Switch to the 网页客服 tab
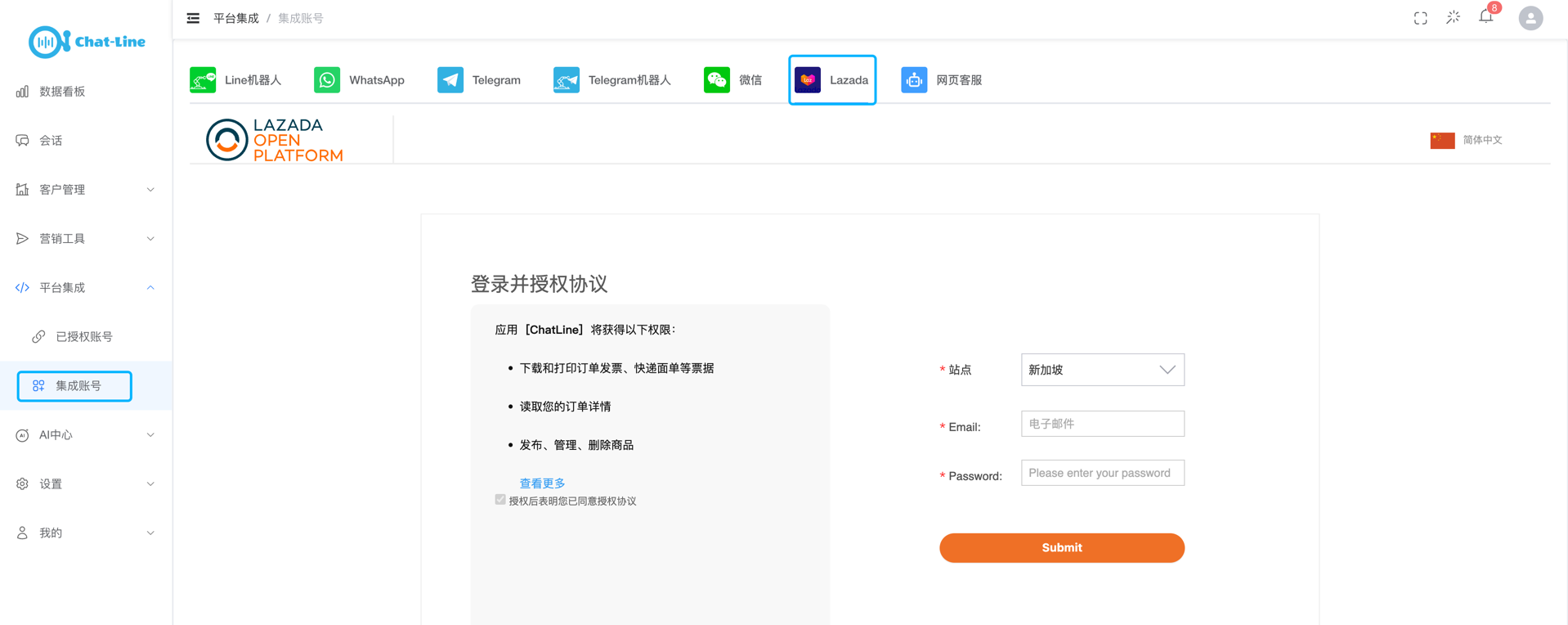Image resolution: width=1568 pixels, height=625 pixels. point(942,80)
